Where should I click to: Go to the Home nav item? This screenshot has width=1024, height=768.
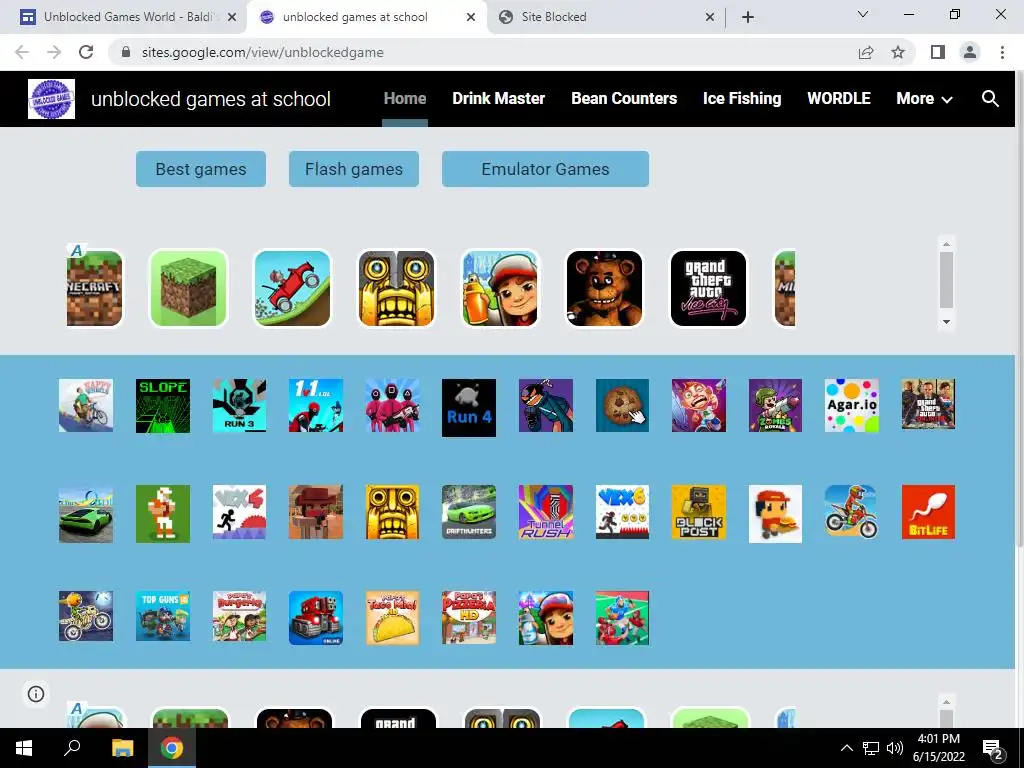pyautogui.click(x=405, y=99)
